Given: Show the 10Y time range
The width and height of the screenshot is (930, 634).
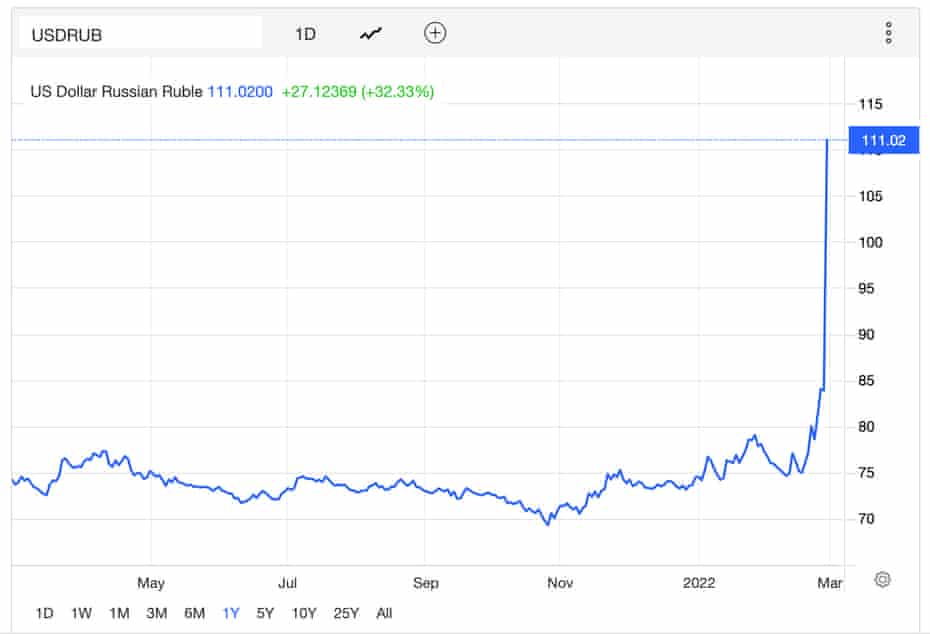Looking at the screenshot, I should click(303, 613).
